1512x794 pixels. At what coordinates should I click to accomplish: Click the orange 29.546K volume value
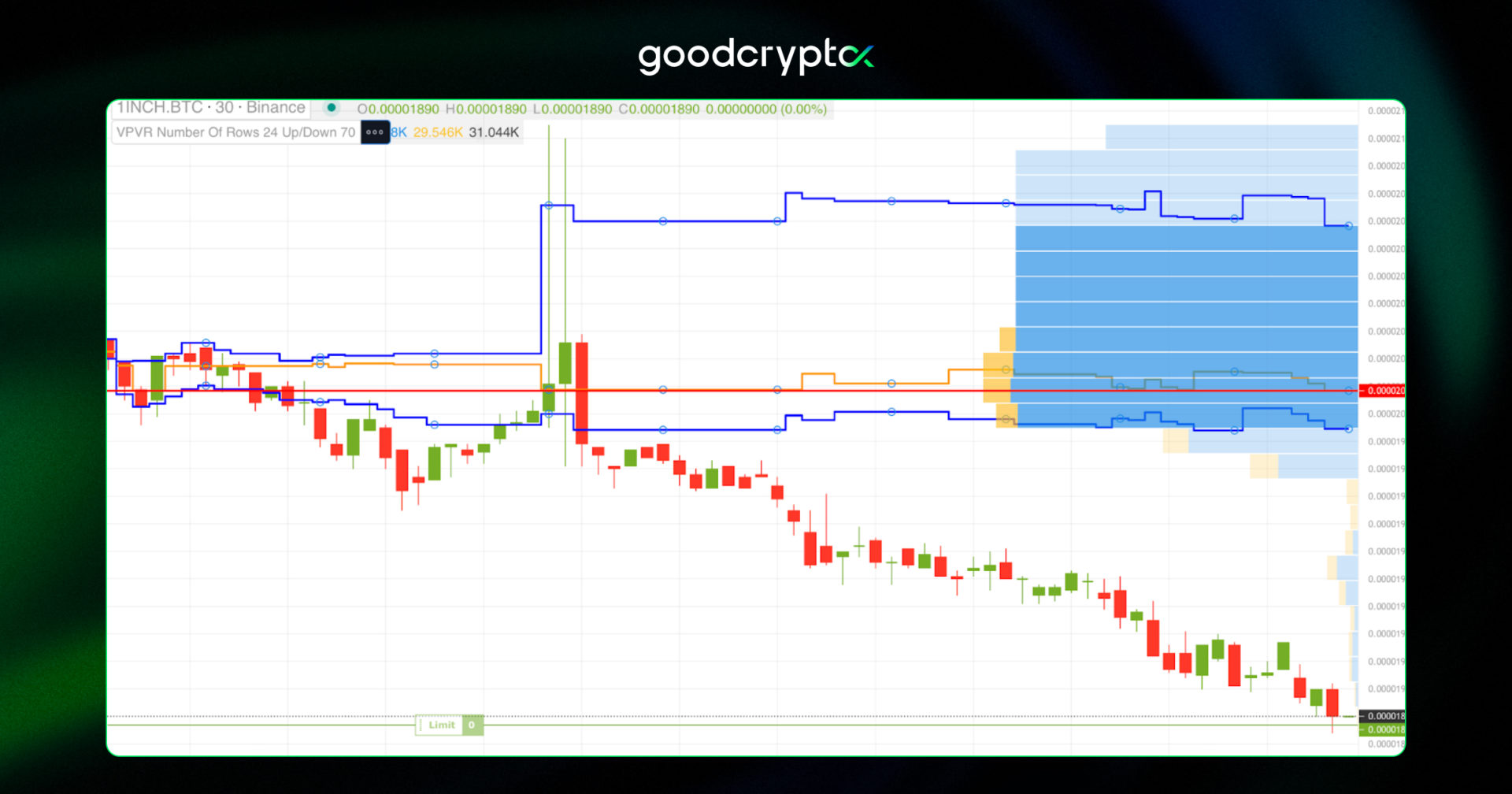pyautogui.click(x=438, y=132)
